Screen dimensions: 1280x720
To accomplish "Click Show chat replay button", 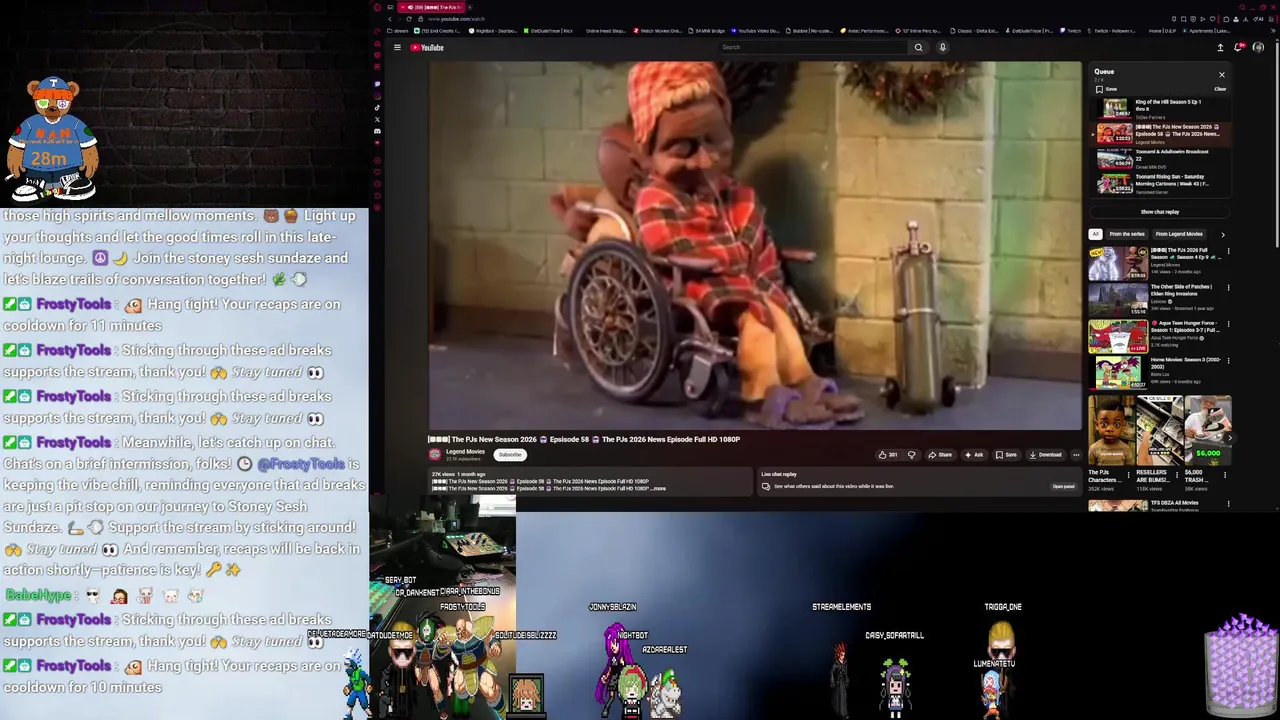I will (1160, 212).
